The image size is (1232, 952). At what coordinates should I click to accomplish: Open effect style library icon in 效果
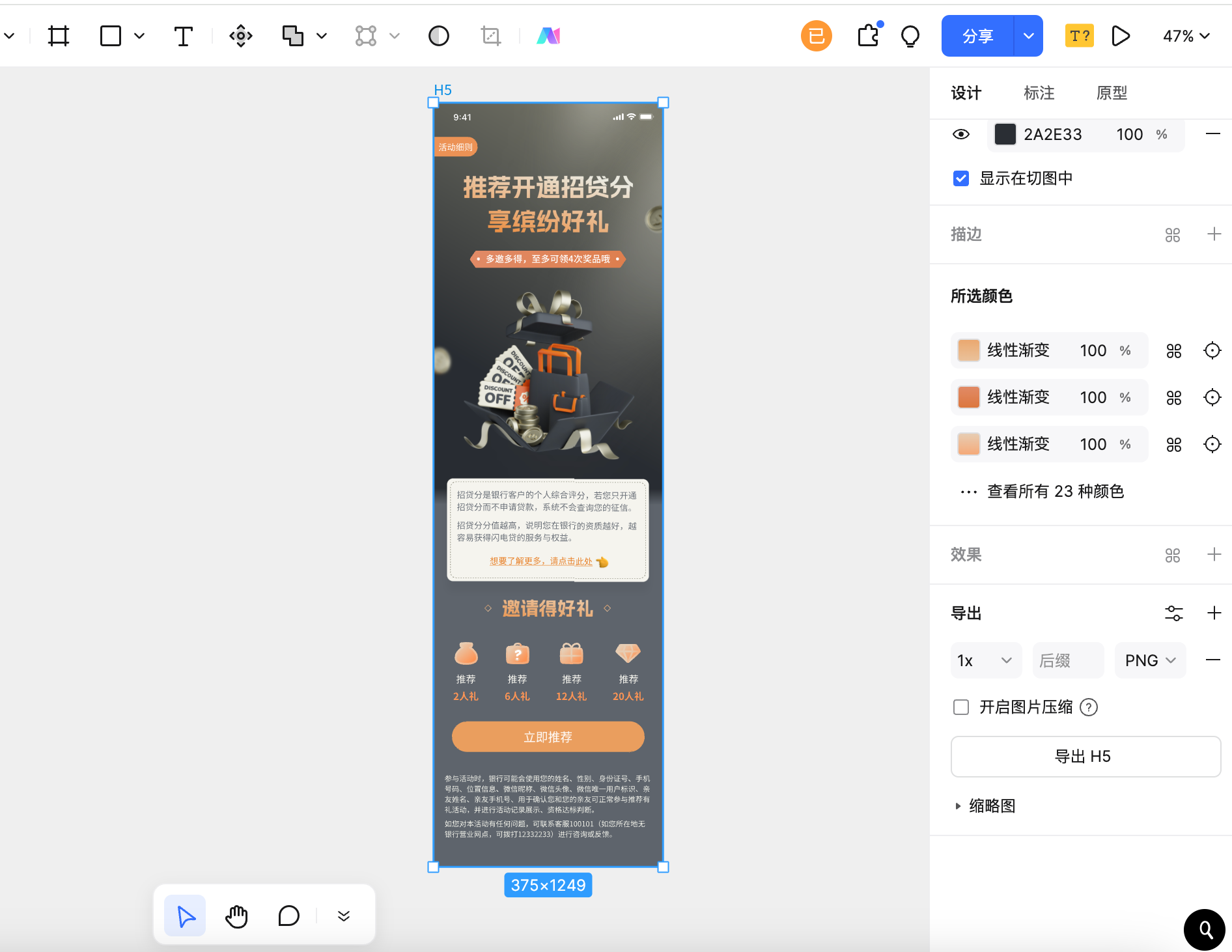click(1173, 555)
